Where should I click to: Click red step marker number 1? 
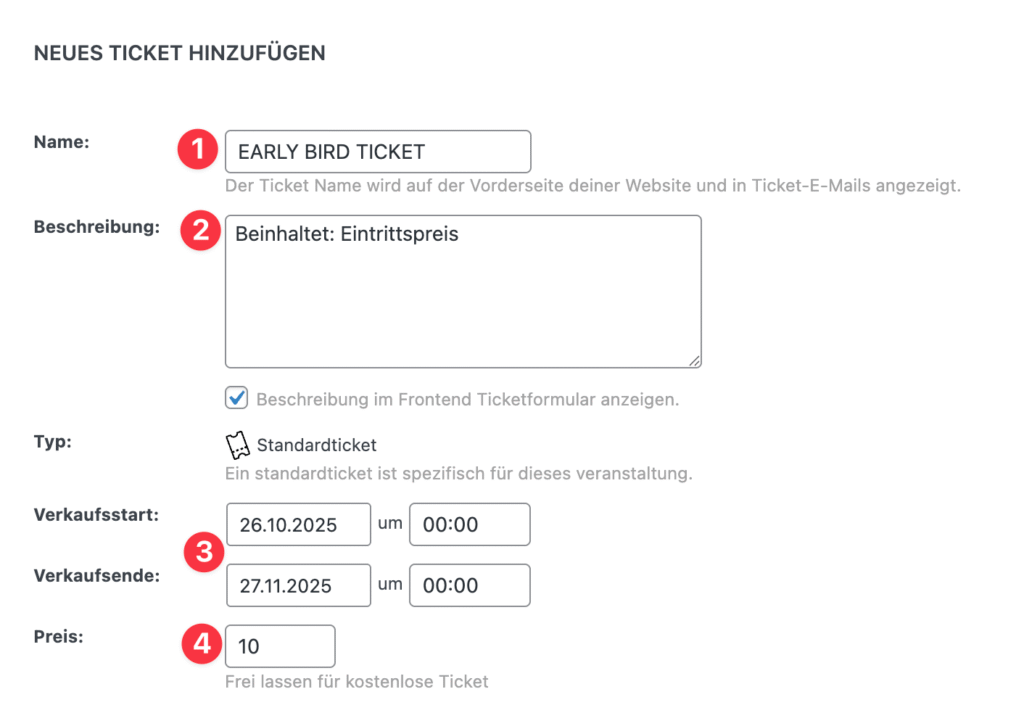pyautogui.click(x=197, y=151)
